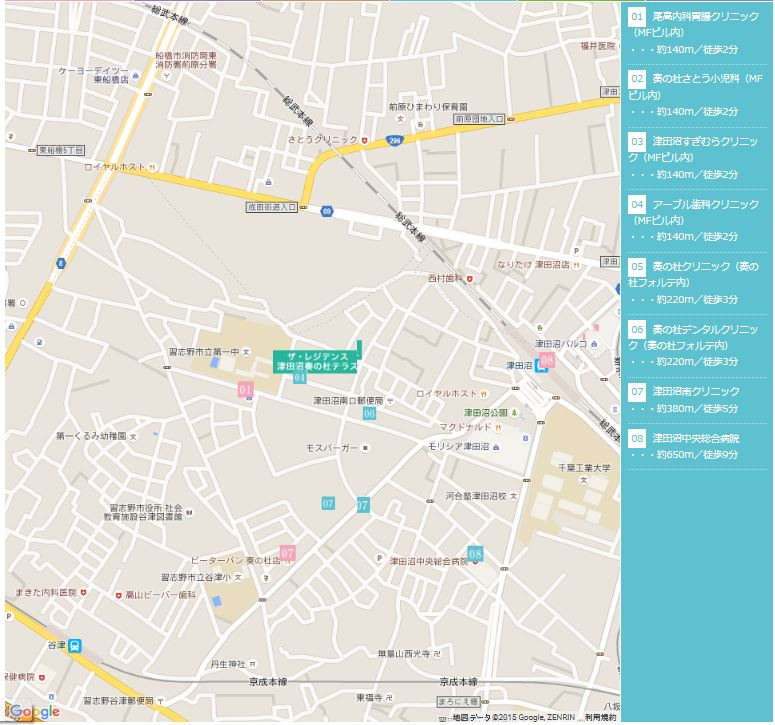Select 02 奏の杜さとう小児科 in the list

click(696, 86)
